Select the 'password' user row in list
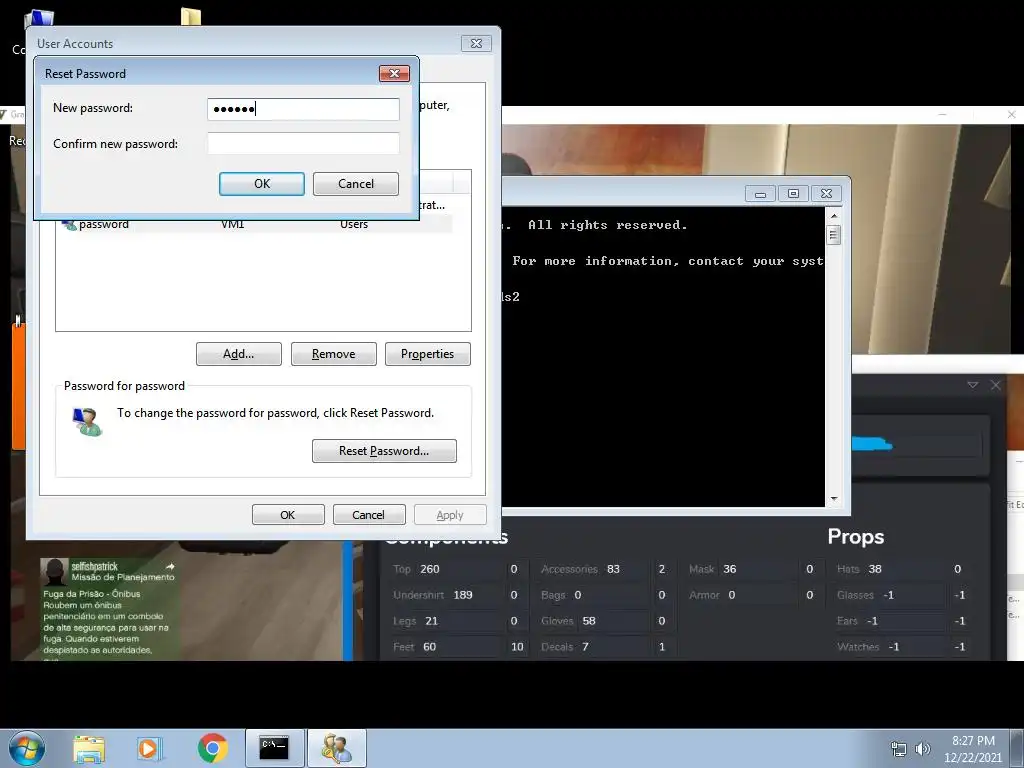Image resolution: width=1024 pixels, height=768 pixels. click(256, 225)
